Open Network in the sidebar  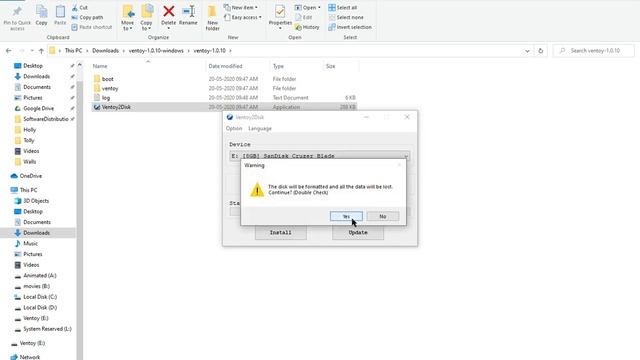pyautogui.click(x=30, y=357)
